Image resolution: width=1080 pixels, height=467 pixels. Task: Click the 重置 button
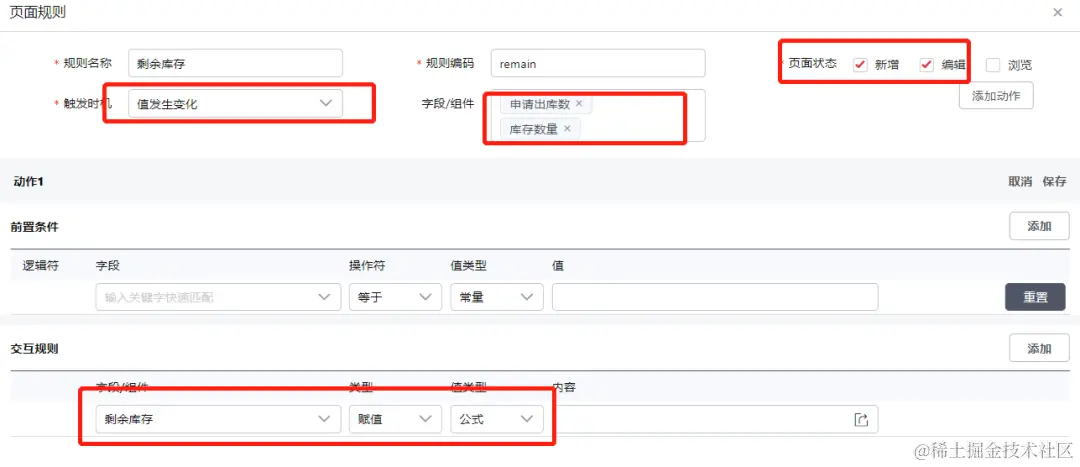coord(1035,297)
